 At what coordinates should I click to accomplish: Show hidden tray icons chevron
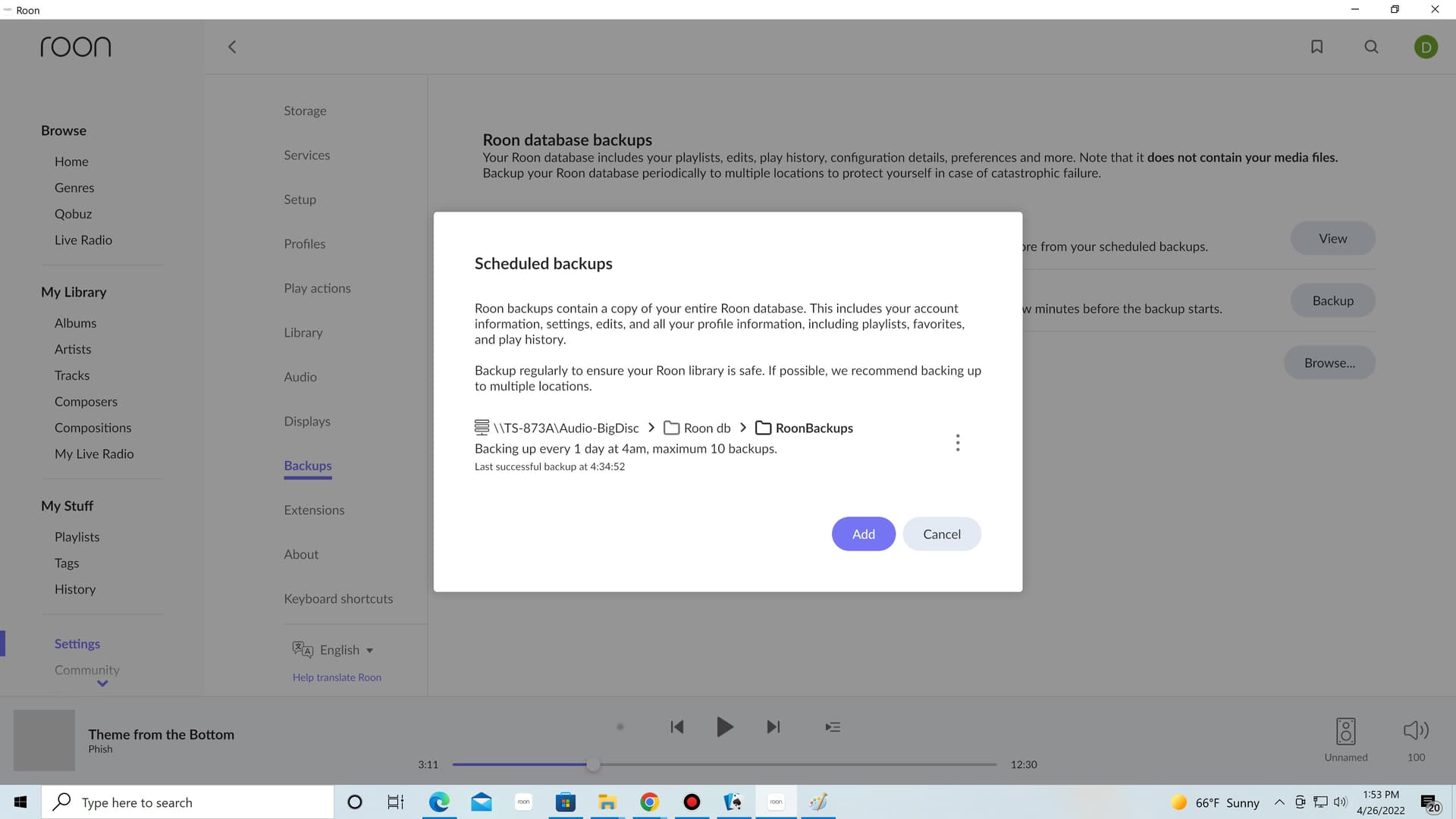(1279, 802)
